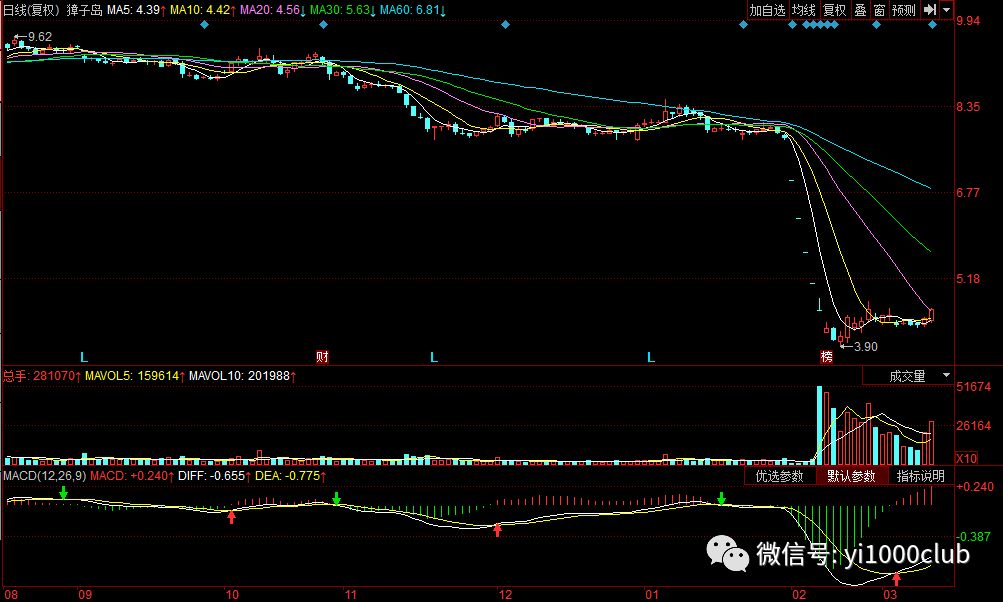Image resolution: width=1003 pixels, height=602 pixels.
Task: Open the toolbar's dropdown arrow at top right
Action: tap(947, 10)
